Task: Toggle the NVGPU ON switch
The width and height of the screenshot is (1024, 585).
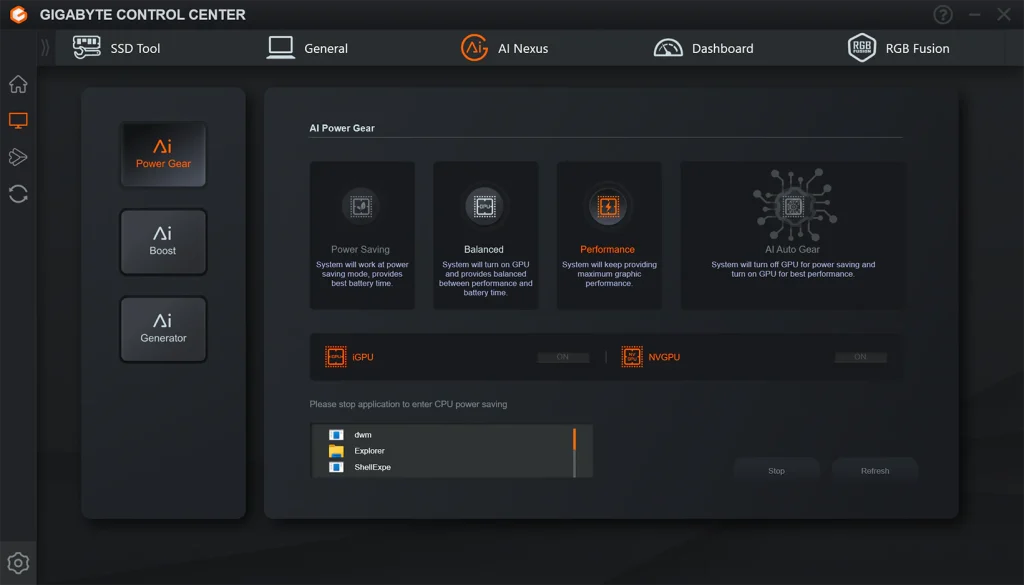Action: (x=861, y=357)
